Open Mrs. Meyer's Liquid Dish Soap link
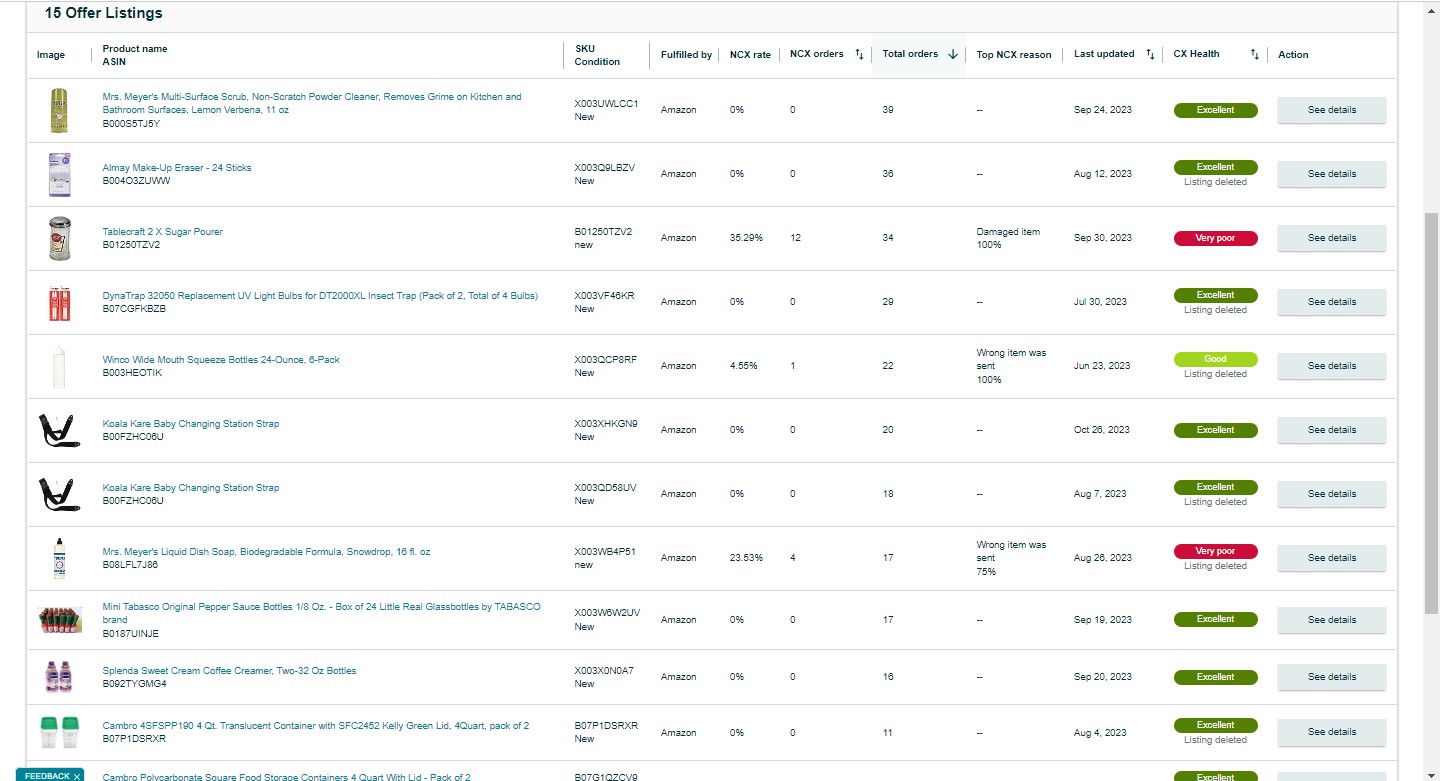The width and height of the screenshot is (1440, 781). point(267,552)
